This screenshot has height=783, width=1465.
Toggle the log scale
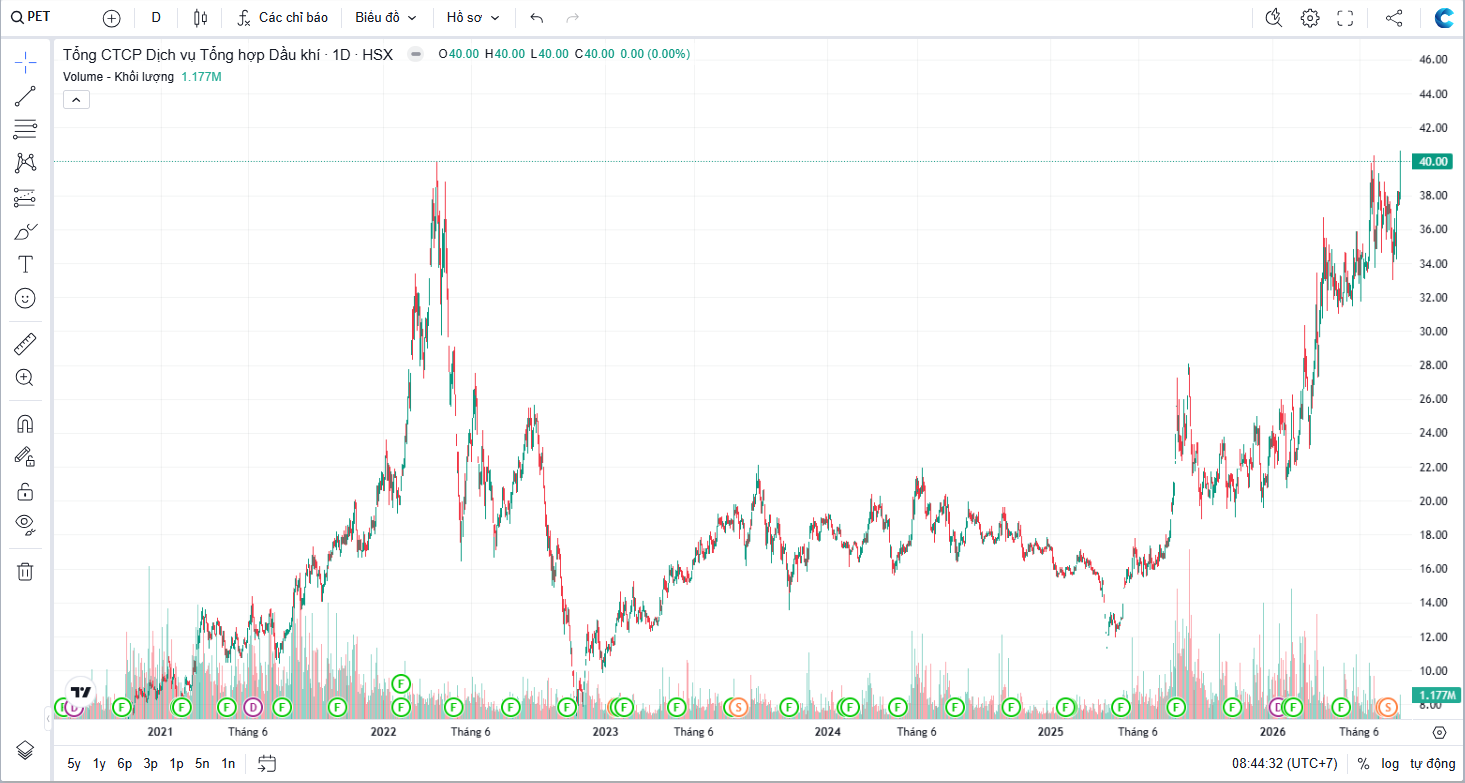[x=1390, y=764]
